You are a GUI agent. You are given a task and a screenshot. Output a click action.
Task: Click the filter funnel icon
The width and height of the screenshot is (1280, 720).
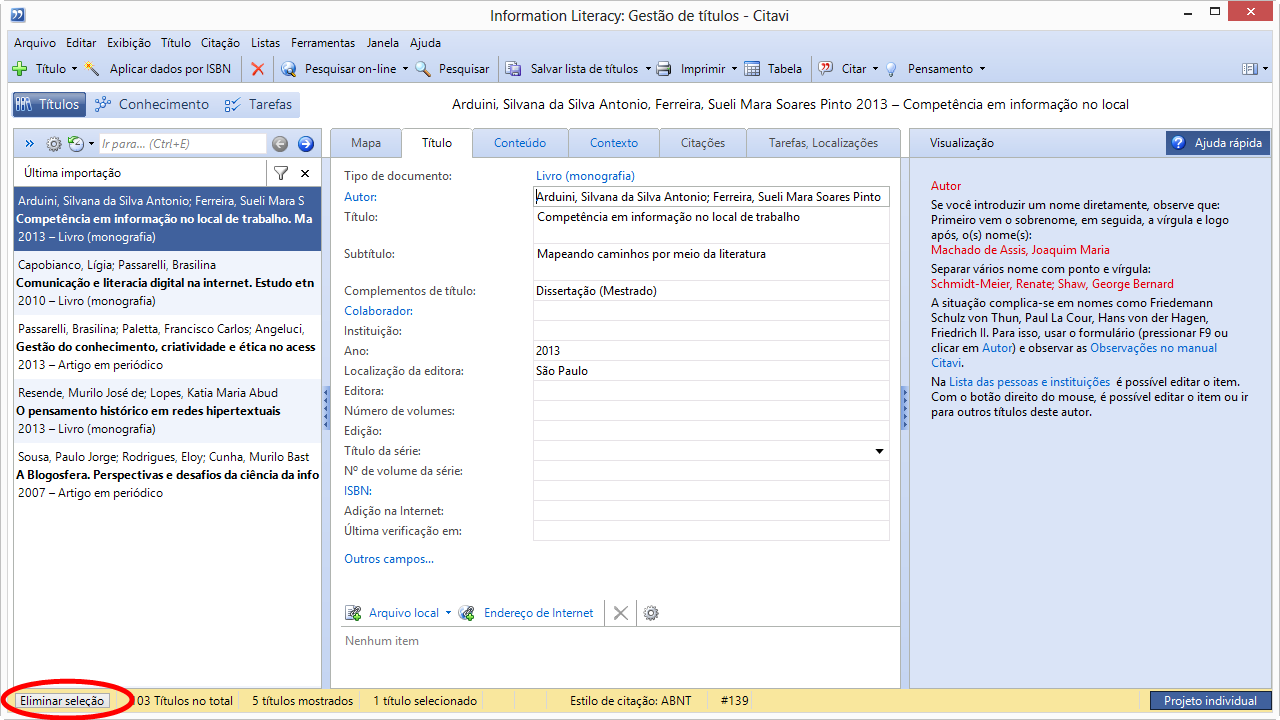[x=281, y=173]
